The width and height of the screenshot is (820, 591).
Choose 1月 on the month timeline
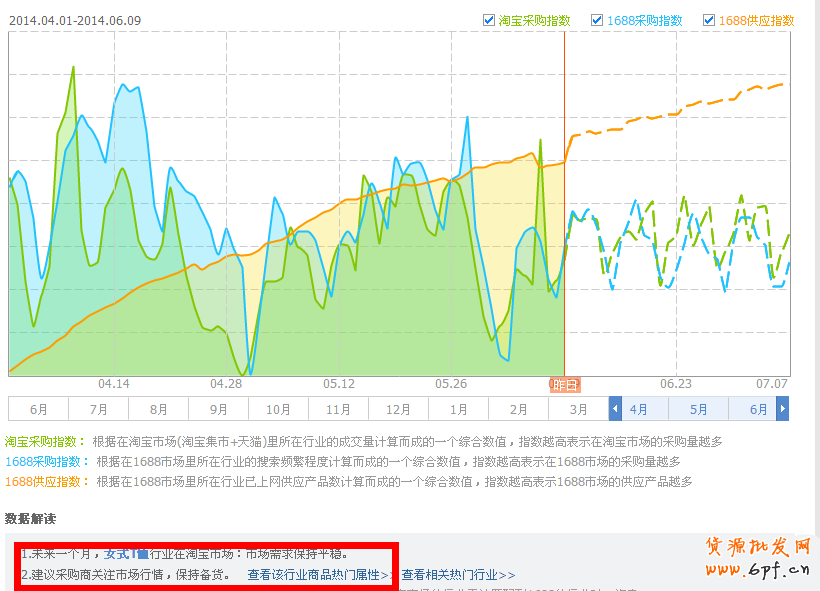tap(458, 409)
